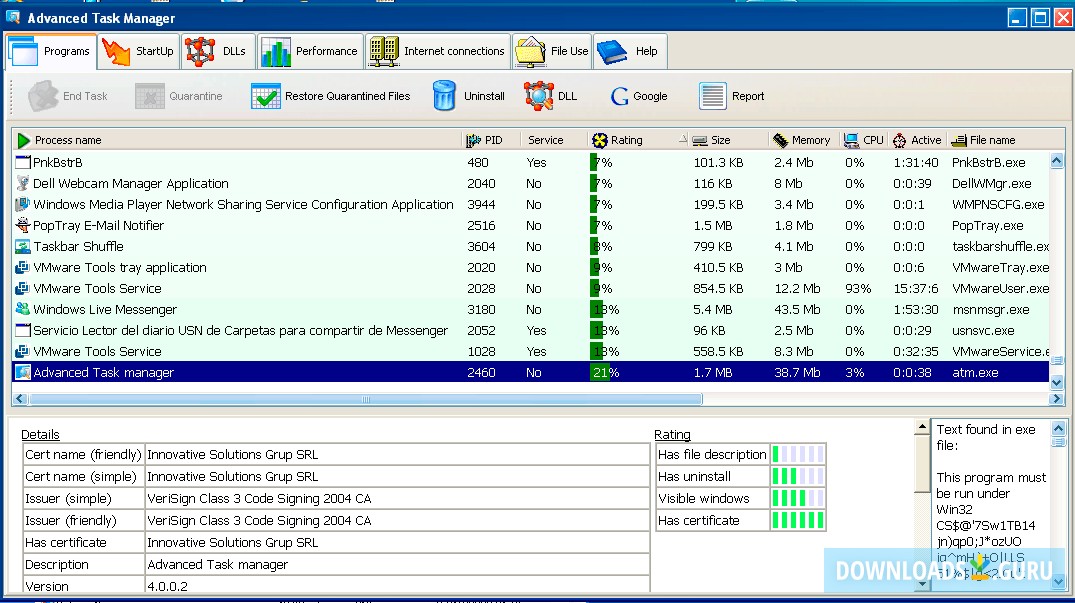Search the process with Google
This screenshot has width=1075, height=603.
(x=639, y=96)
